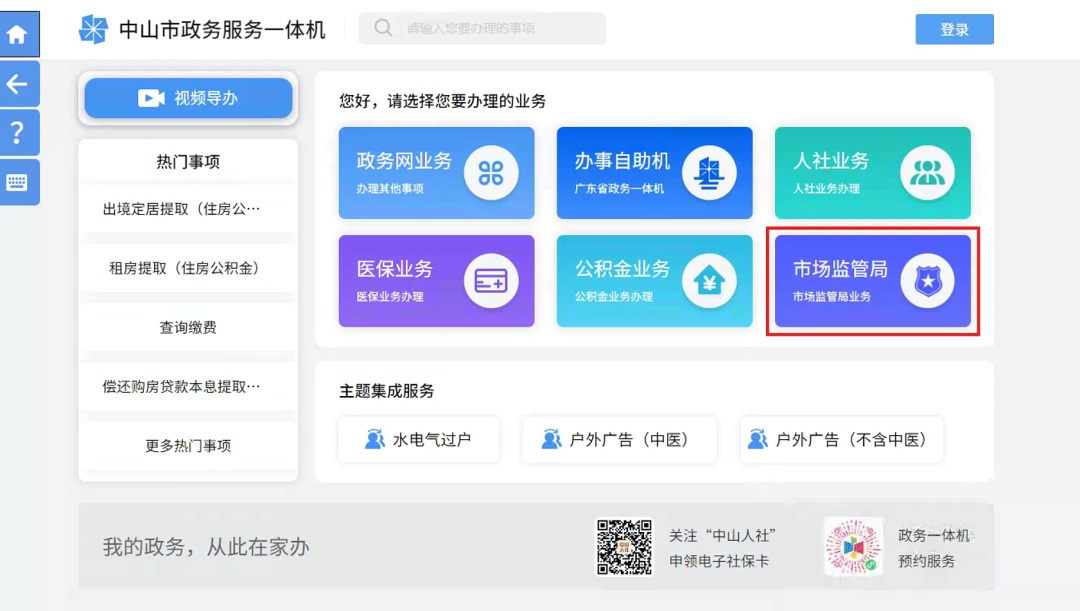Image resolution: width=1080 pixels, height=611 pixels.
Task: Open 户外广告（不含中医）service
Action: [840, 439]
